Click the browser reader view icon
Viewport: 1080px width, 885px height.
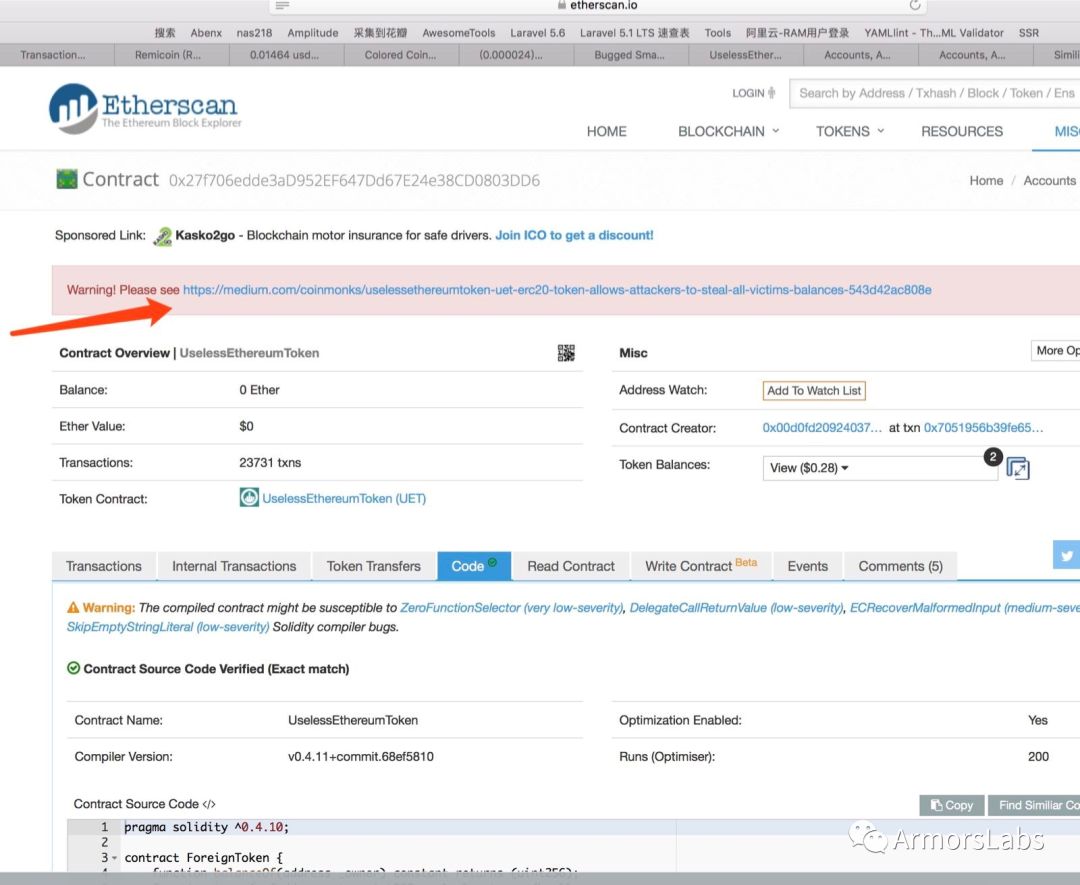click(x=282, y=6)
